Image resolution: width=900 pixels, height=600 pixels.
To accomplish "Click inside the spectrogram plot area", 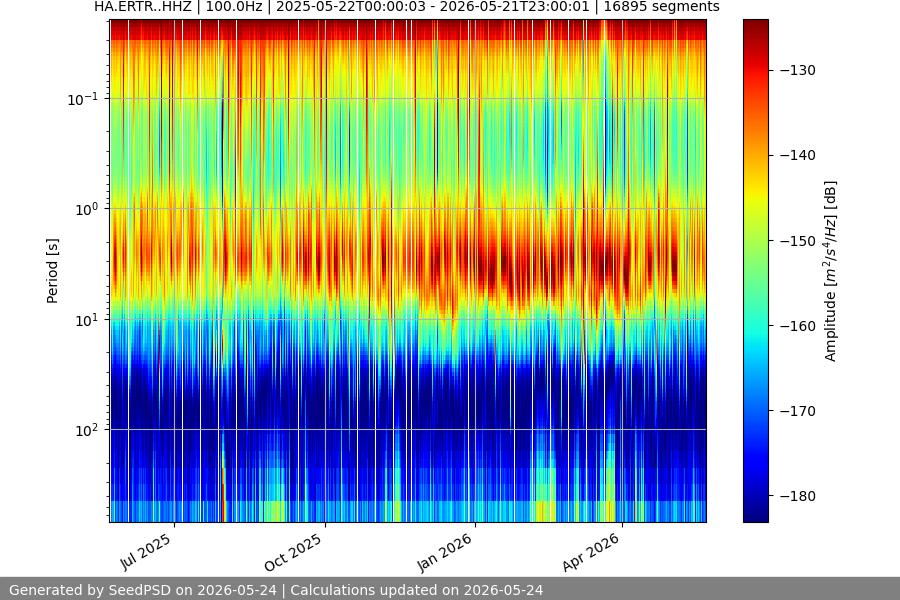I will pyautogui.click(x=408, y=270).
